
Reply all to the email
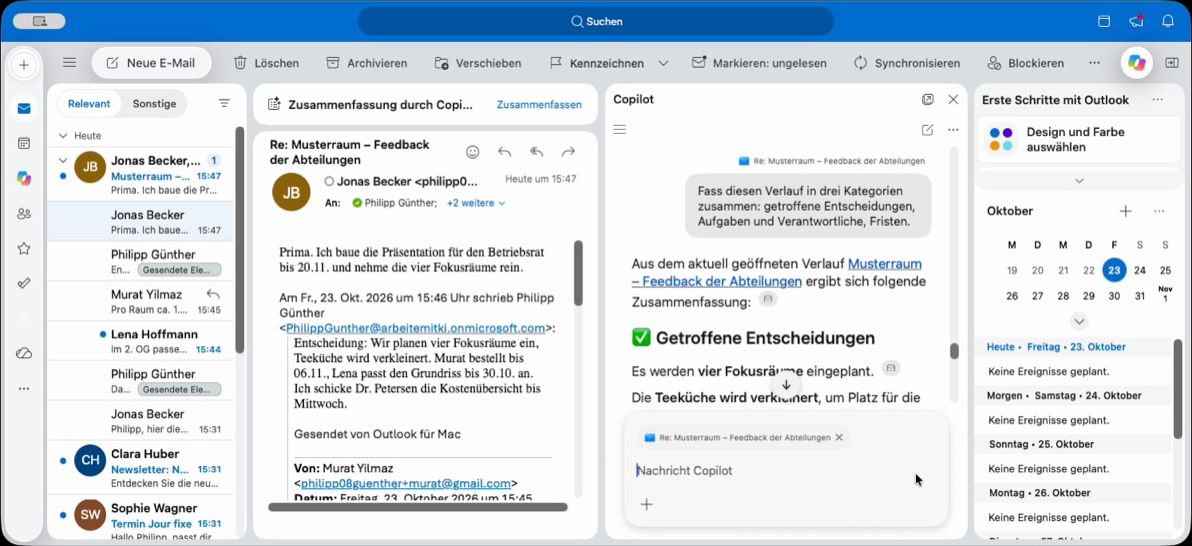pos(537,152)
